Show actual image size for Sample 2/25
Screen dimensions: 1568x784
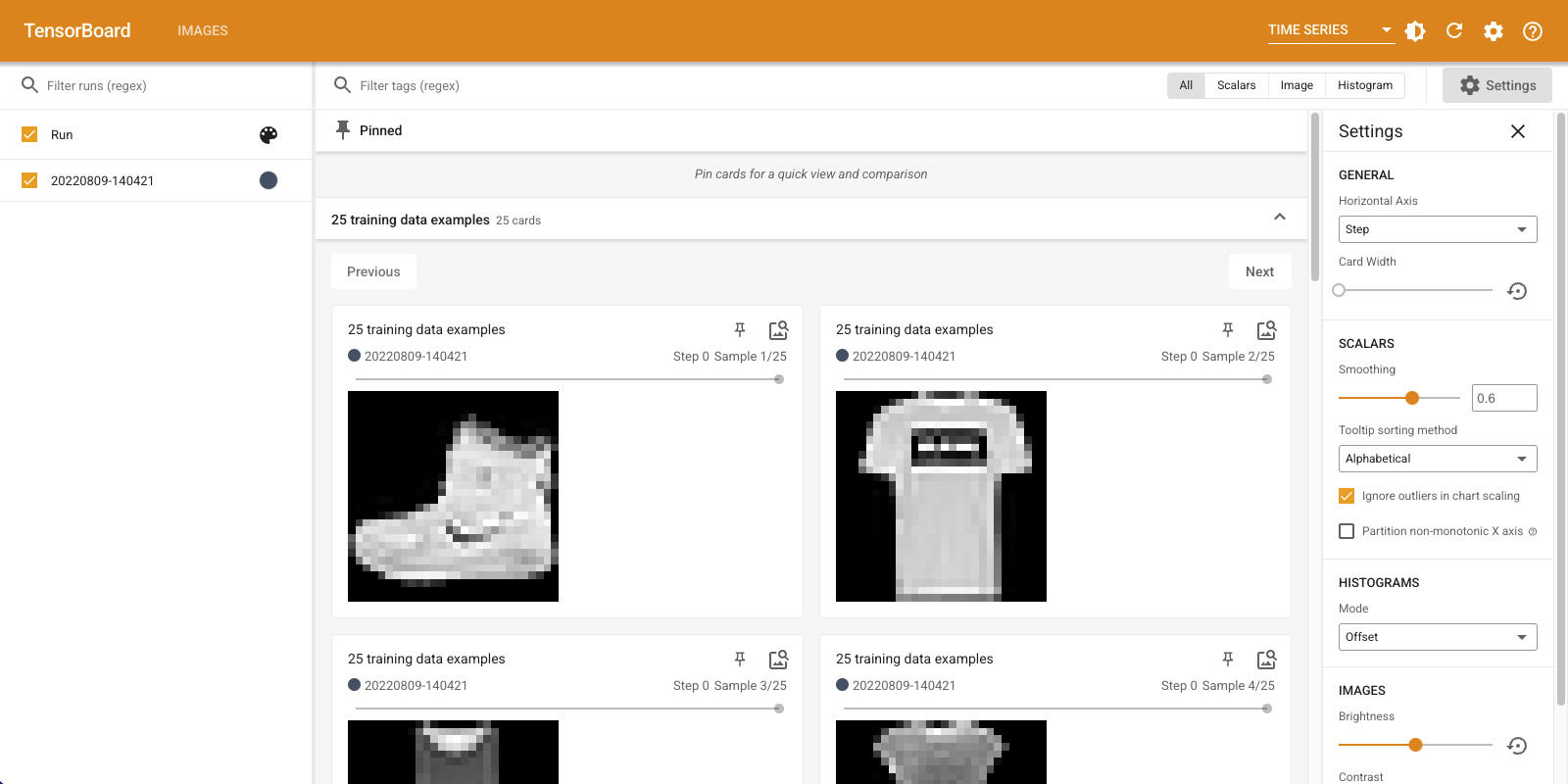point(1266,330)
